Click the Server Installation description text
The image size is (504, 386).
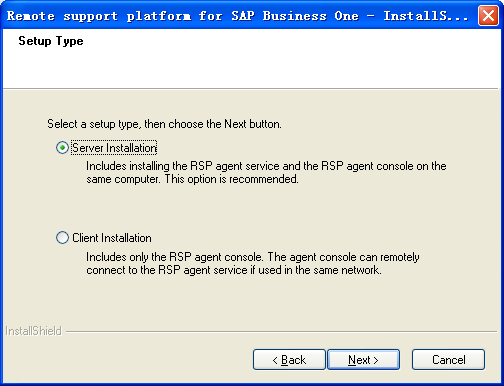[266, 173]
